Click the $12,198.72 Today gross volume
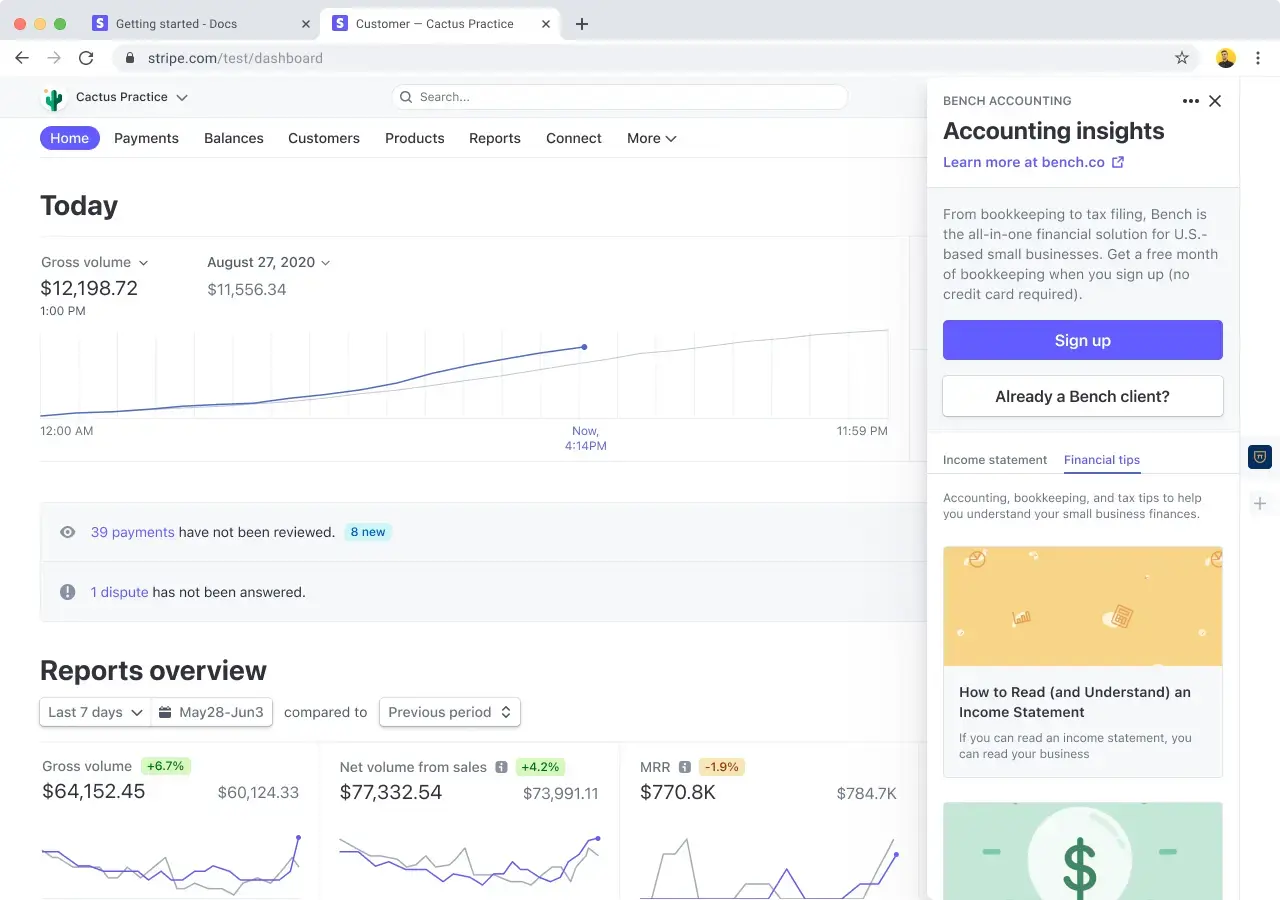 (89, 288)
